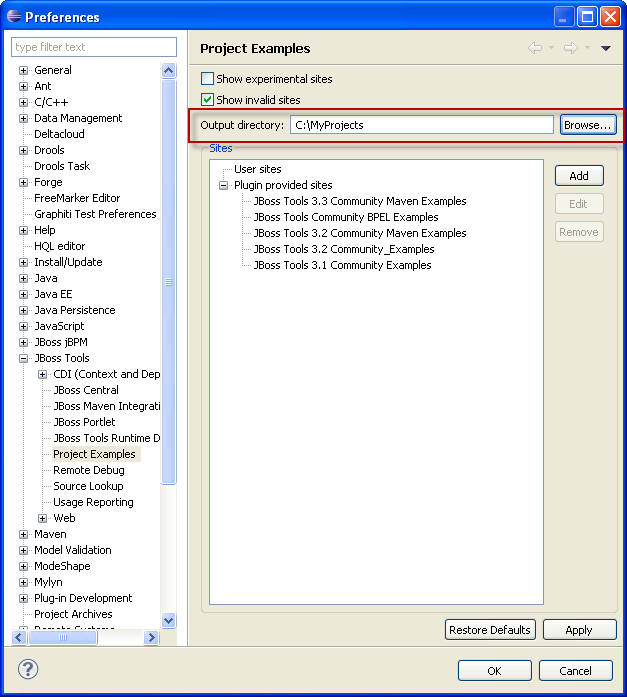Click the tree's vertical scrollbar down arrow
Image resolution: width=627 pixels, height=697 pixels.
[x=168, y=621]
